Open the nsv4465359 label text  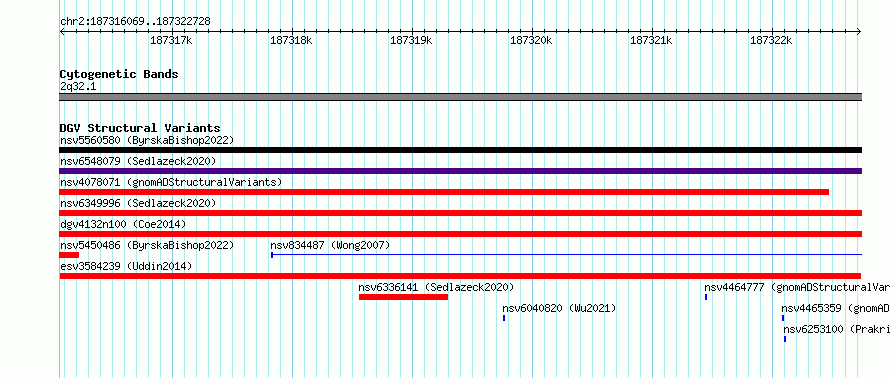836,308
